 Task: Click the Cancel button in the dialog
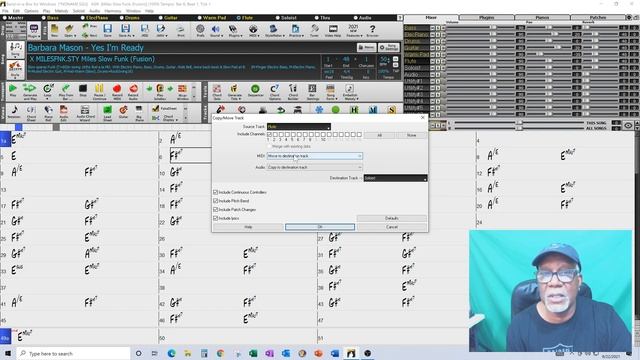click(x=392, y=227)
